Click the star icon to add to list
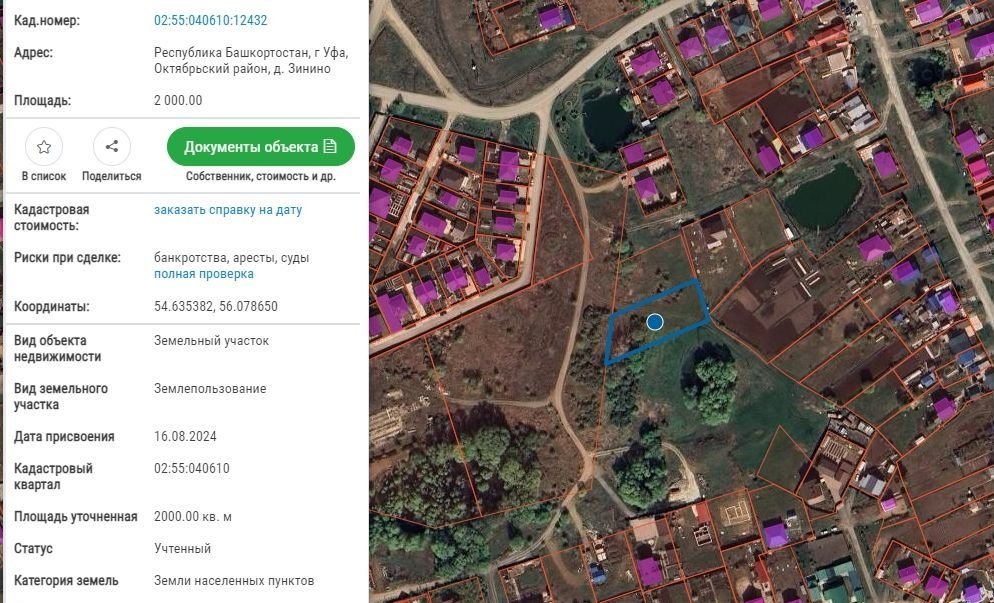Image resolution: width=994 pixels, height=603 pixels. pyautogui.click(x=44, y=147)
